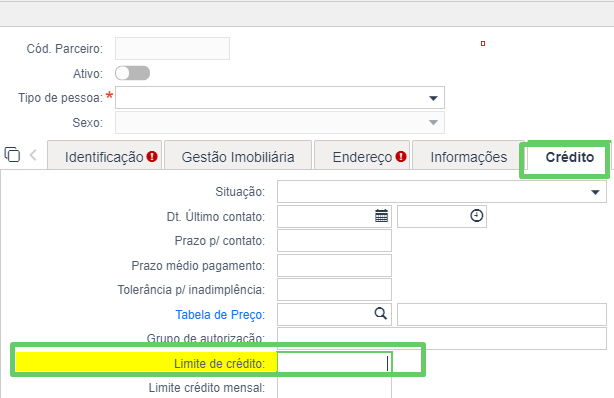
Task: Switch to the Gestão Imobiliária tab
Action: [238, 156]
